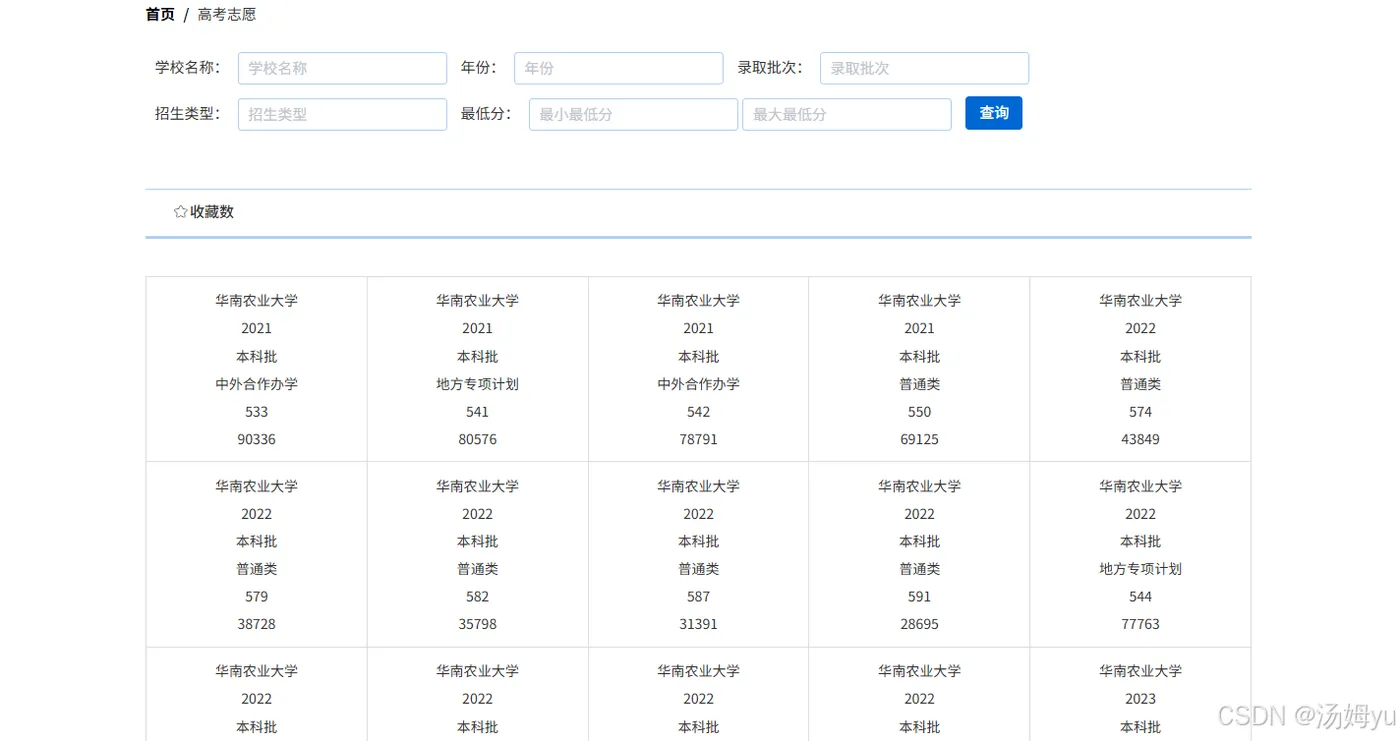The image size is (1400, 741).
Task: Select the score 550
Action: pos(919,412)
